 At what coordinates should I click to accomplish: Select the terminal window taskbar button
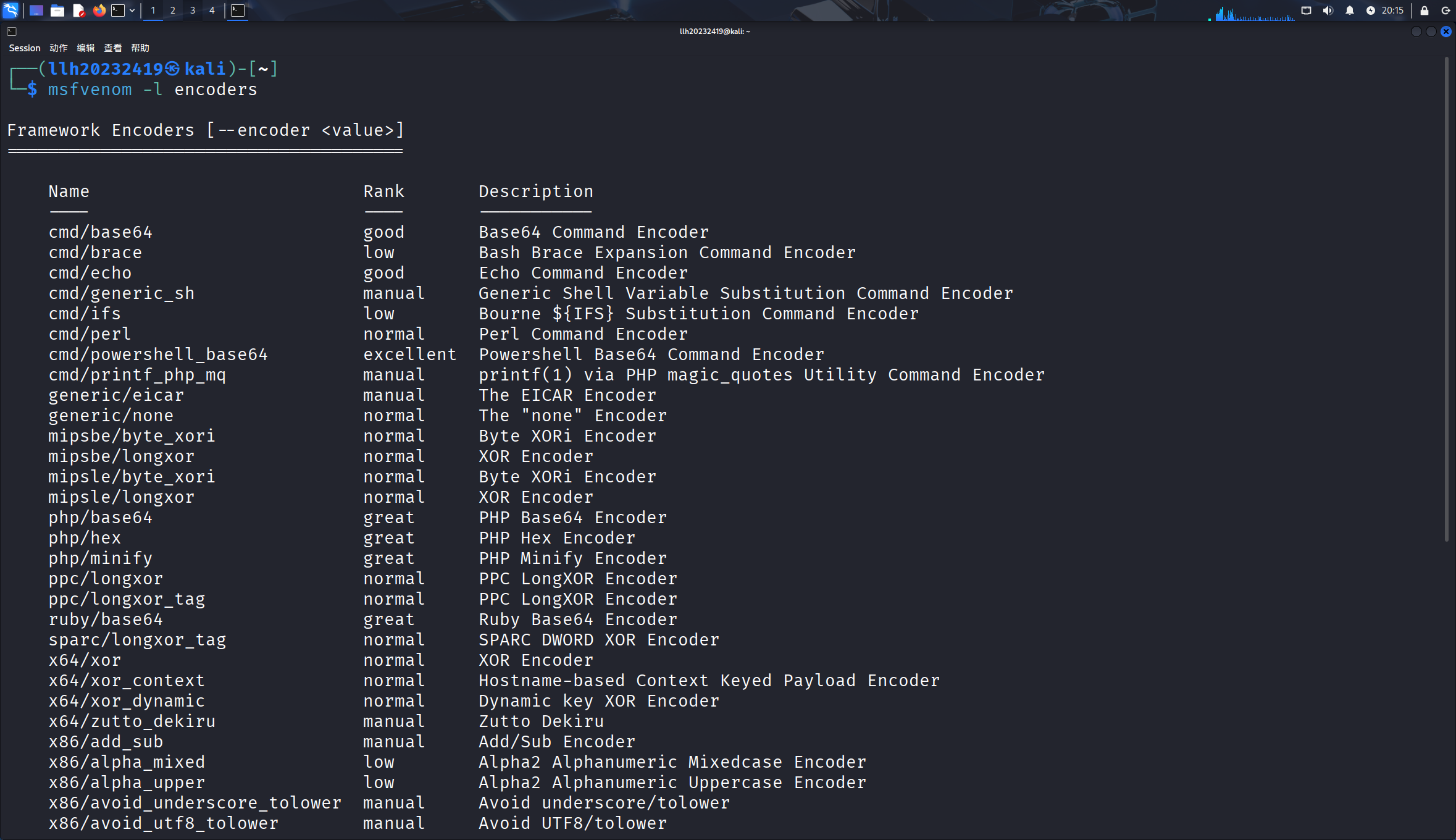[x=238, y=10]
